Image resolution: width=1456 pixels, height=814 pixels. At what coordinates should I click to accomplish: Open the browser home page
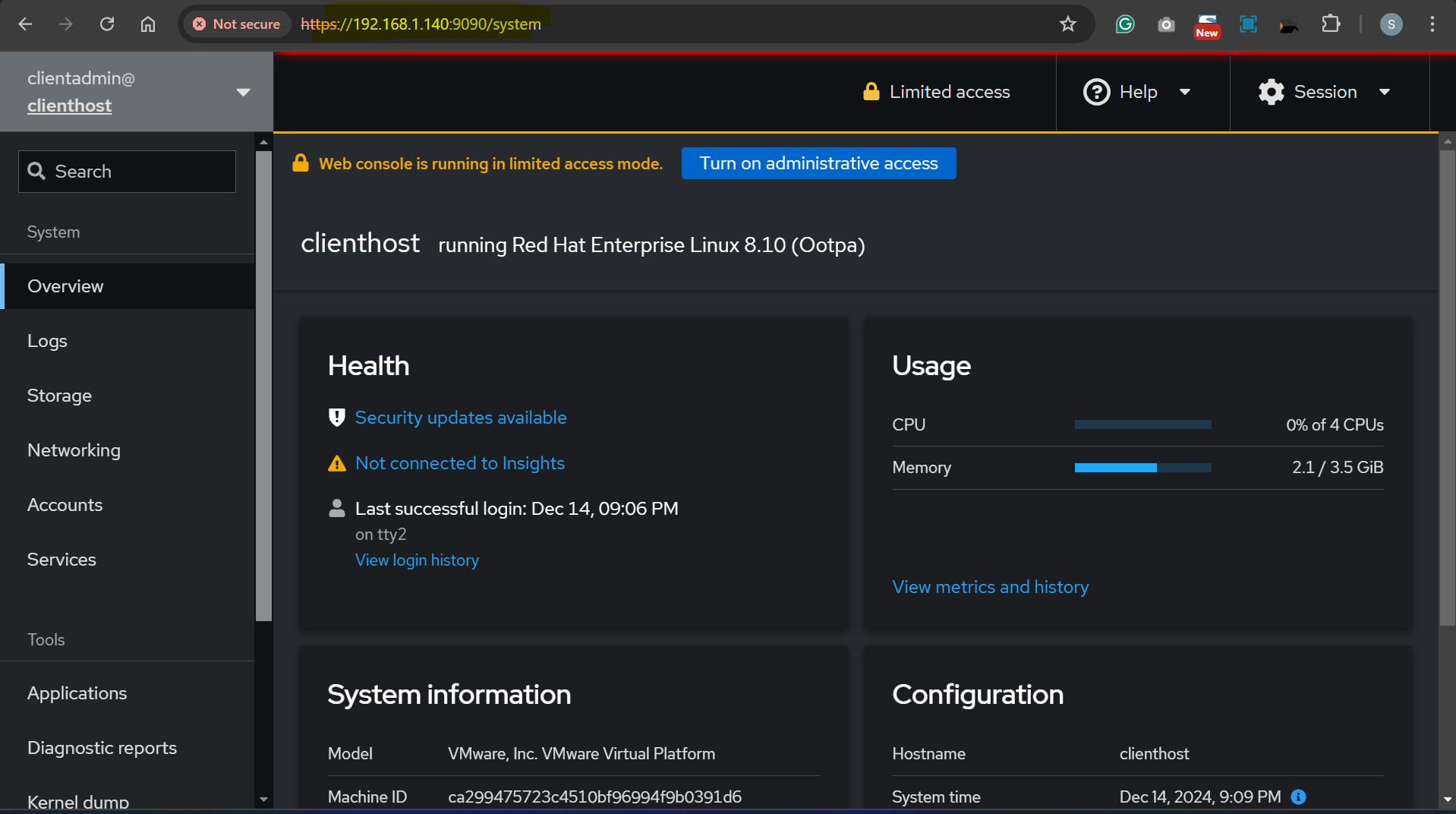click(x=148, y=24)
